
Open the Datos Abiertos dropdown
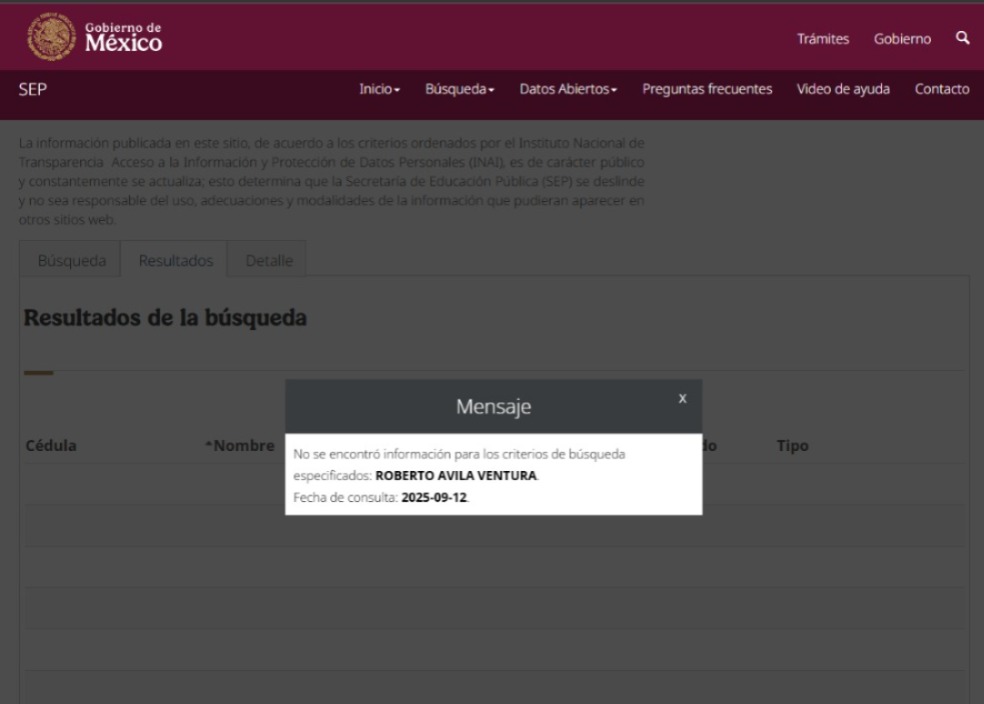(568, 89)
